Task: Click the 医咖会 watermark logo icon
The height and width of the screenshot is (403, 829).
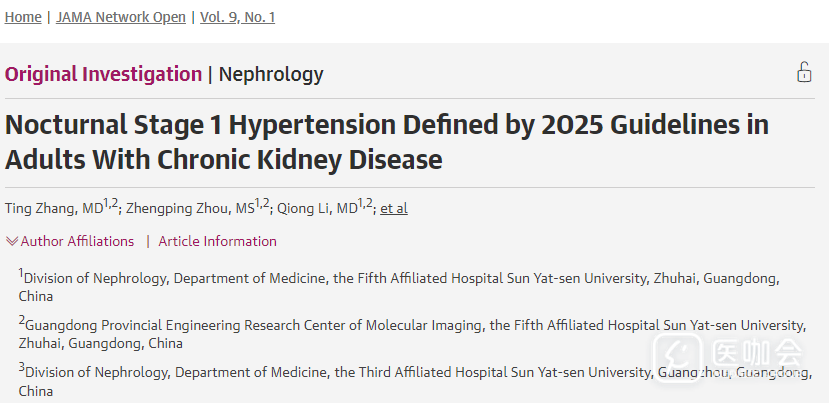Action: point(679,357)
